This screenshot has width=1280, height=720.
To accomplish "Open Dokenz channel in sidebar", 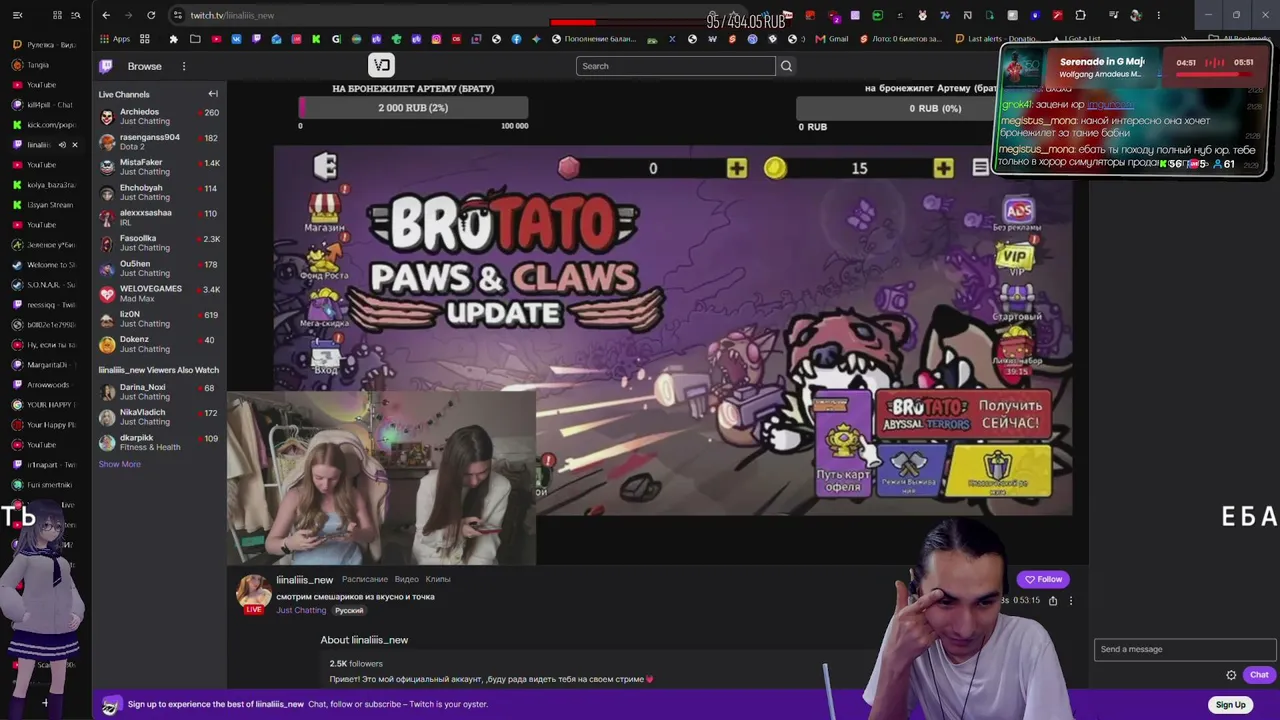I will point(159,344).
